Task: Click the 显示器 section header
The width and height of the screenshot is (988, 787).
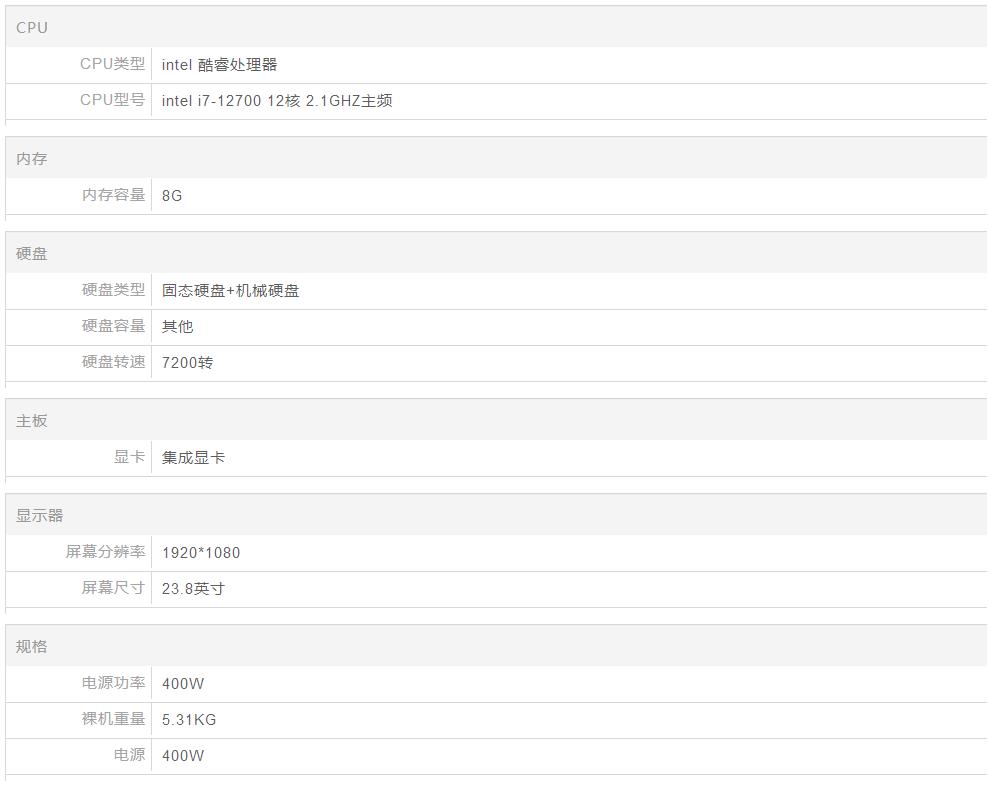Action: 40,516
